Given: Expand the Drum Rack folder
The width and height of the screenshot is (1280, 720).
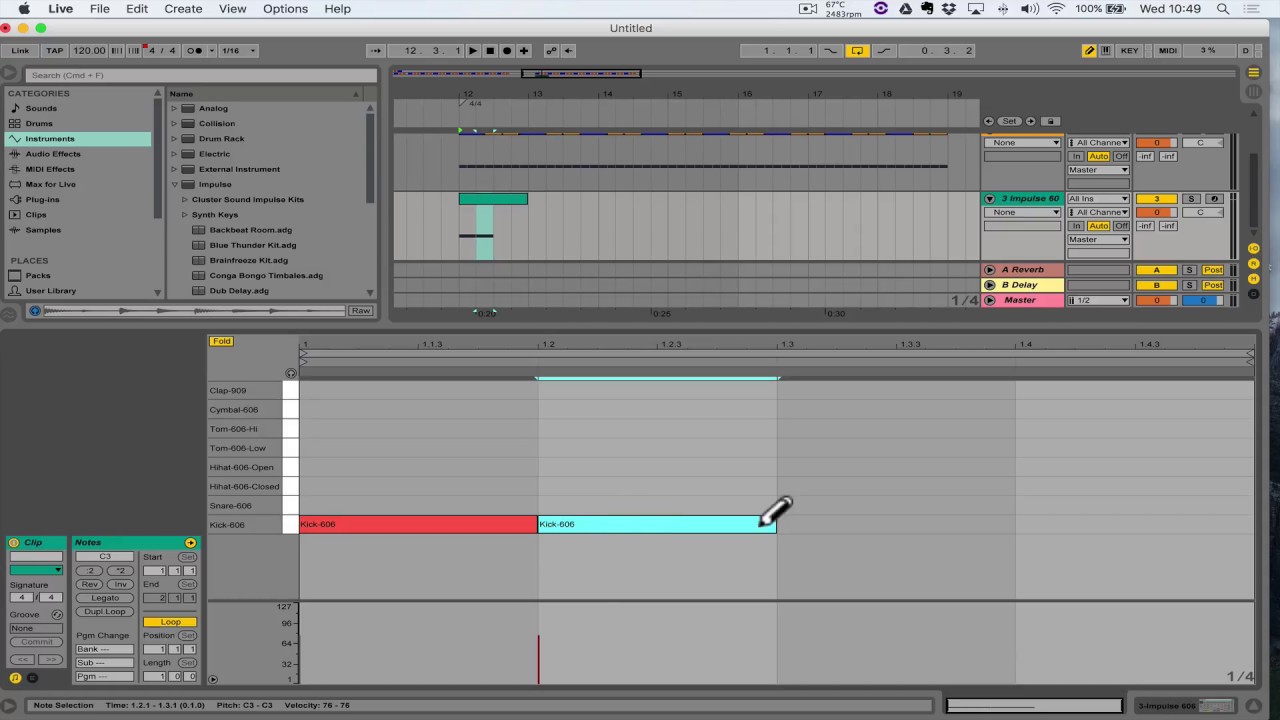Looking at the screenshot, I should point(174,139).
